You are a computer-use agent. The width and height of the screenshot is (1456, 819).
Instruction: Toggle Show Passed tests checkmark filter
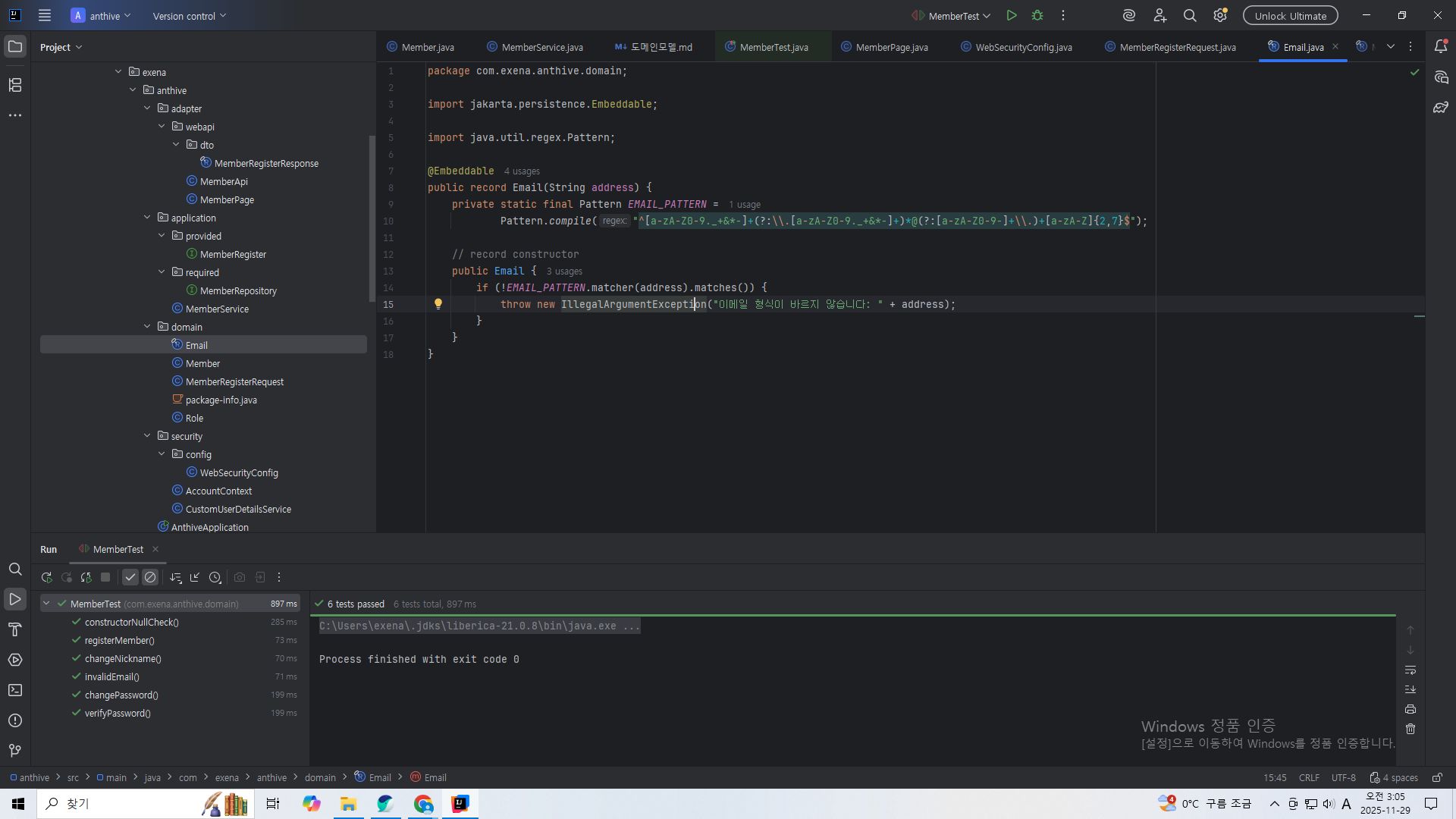click(x=130, y=578)
